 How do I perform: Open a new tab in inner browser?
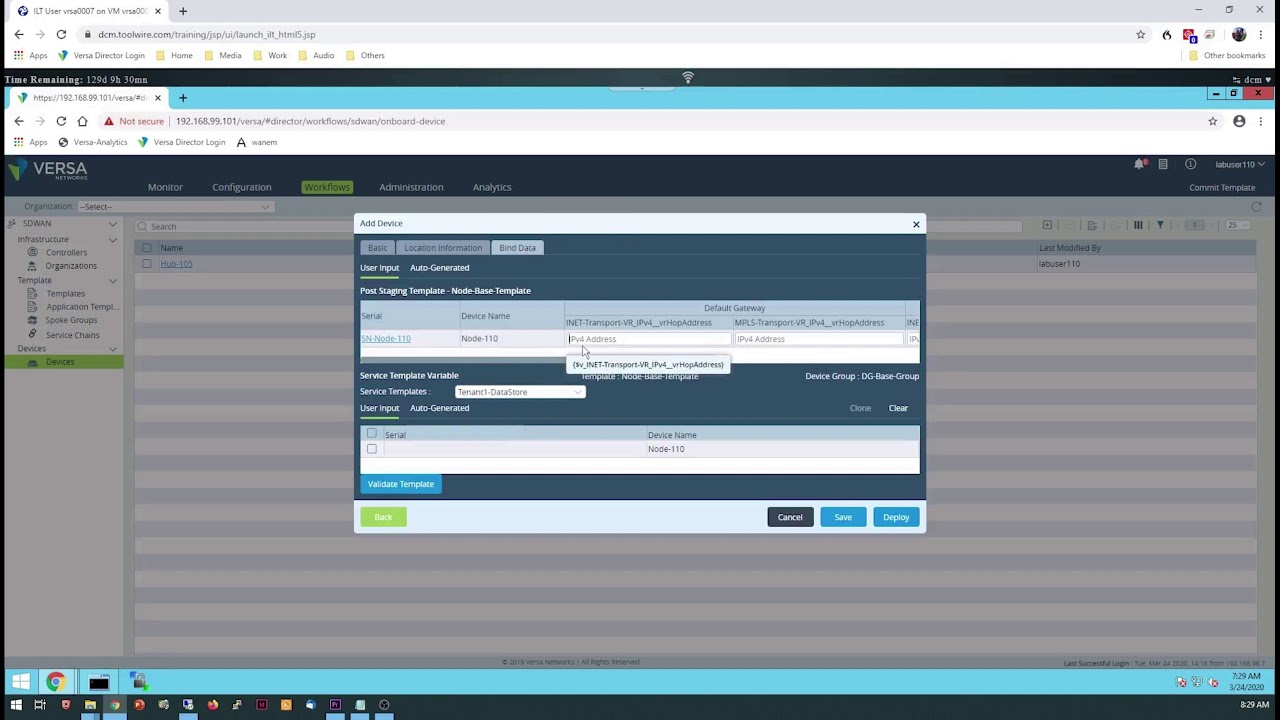click(x=183, y=98)
